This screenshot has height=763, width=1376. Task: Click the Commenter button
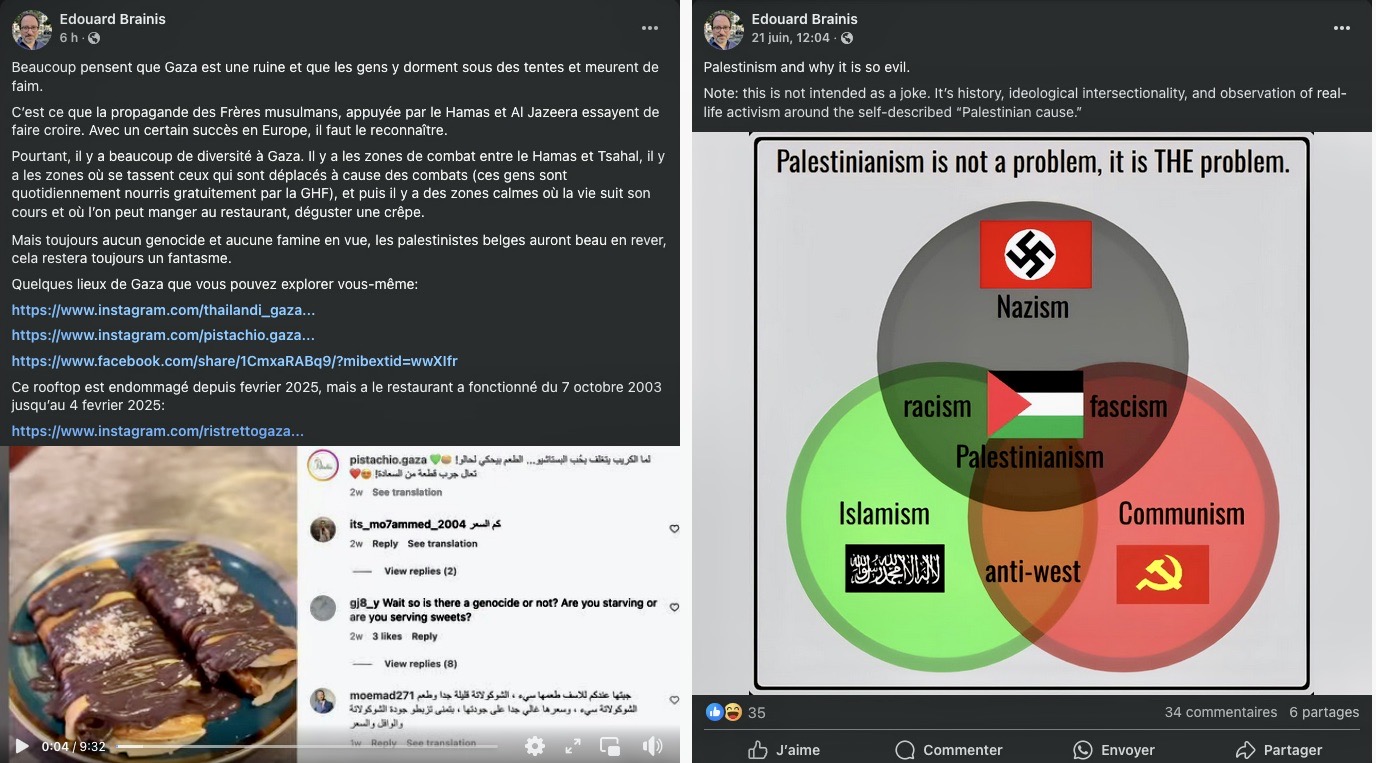pyautogui.click(x=948, y=750)
